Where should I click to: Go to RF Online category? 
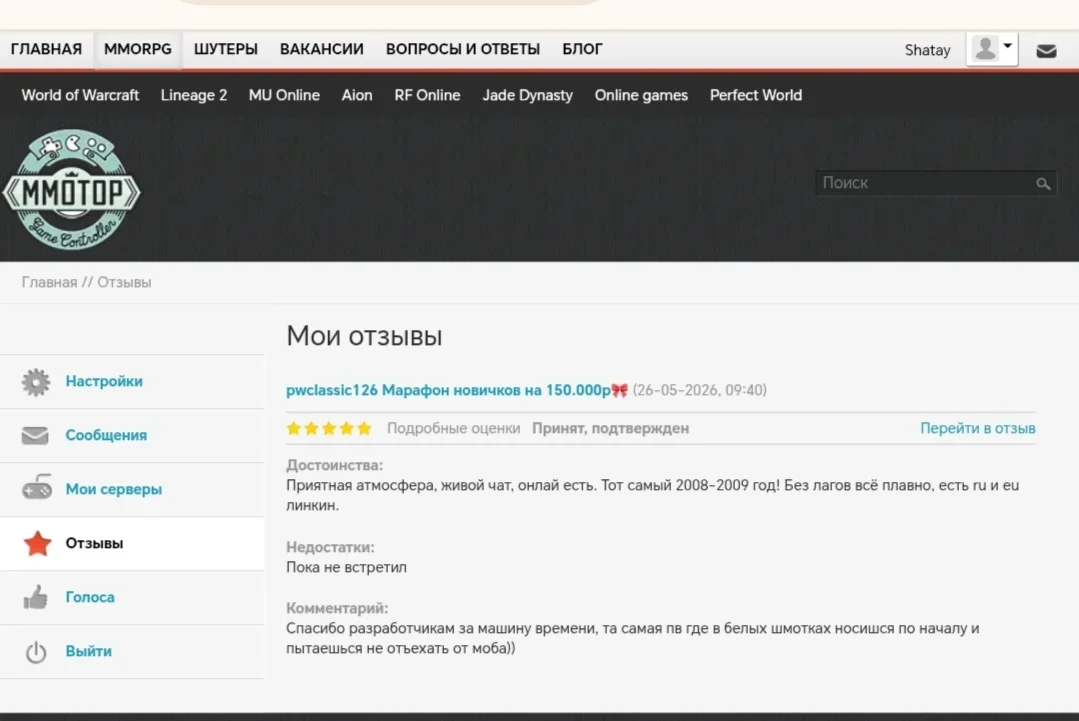tap(427, 96)
